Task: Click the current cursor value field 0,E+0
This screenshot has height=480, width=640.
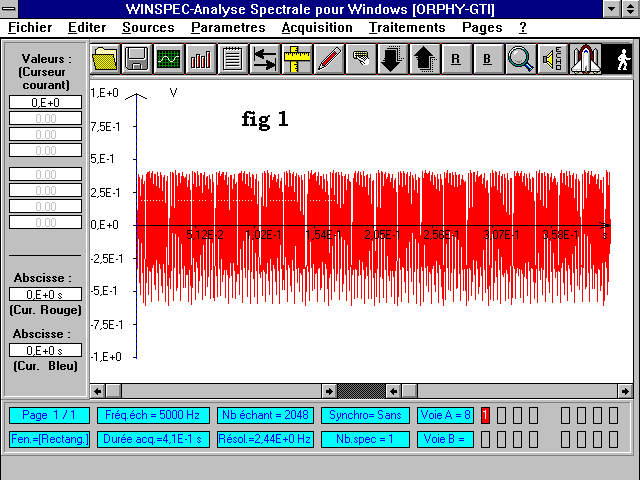Action: pos(45,102)
